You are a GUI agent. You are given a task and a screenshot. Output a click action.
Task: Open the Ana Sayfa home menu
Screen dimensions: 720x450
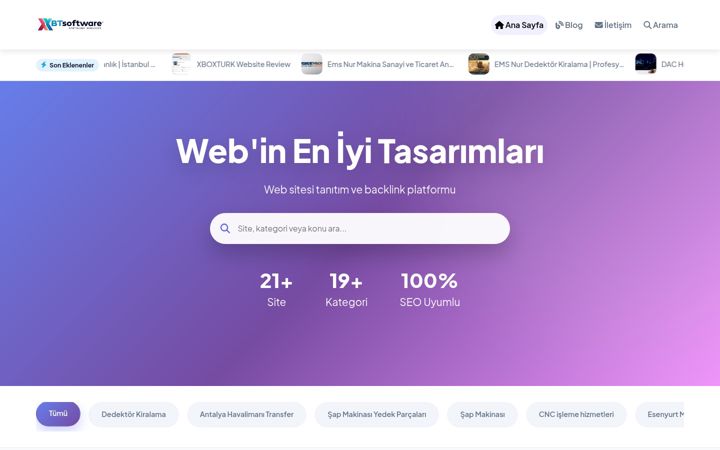(x=519, y=25)
